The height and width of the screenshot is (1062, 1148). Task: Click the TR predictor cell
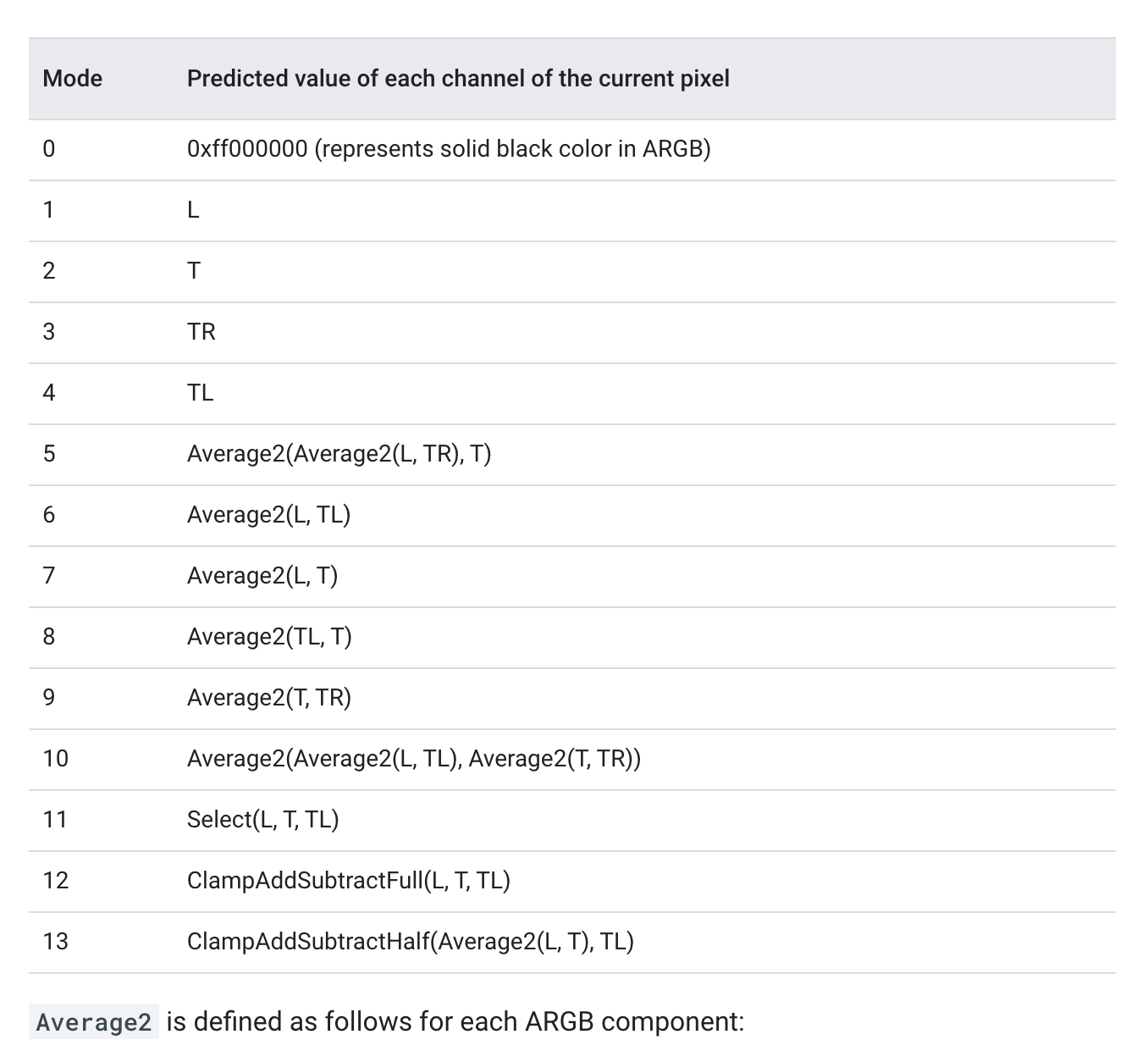click(201, 332)
